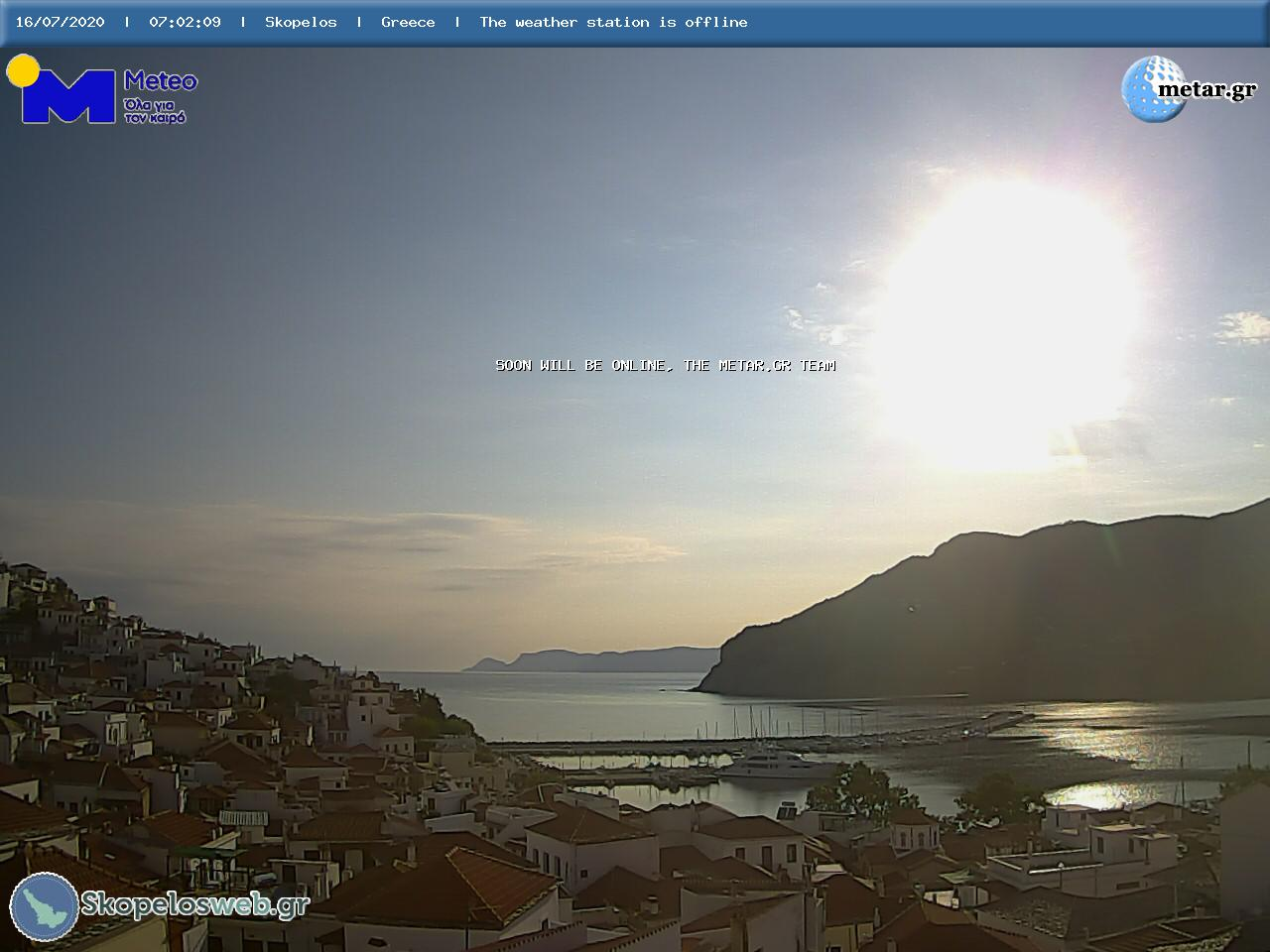Open the Skopelosweb.gr text link
1270x952 pixels.
195,904
